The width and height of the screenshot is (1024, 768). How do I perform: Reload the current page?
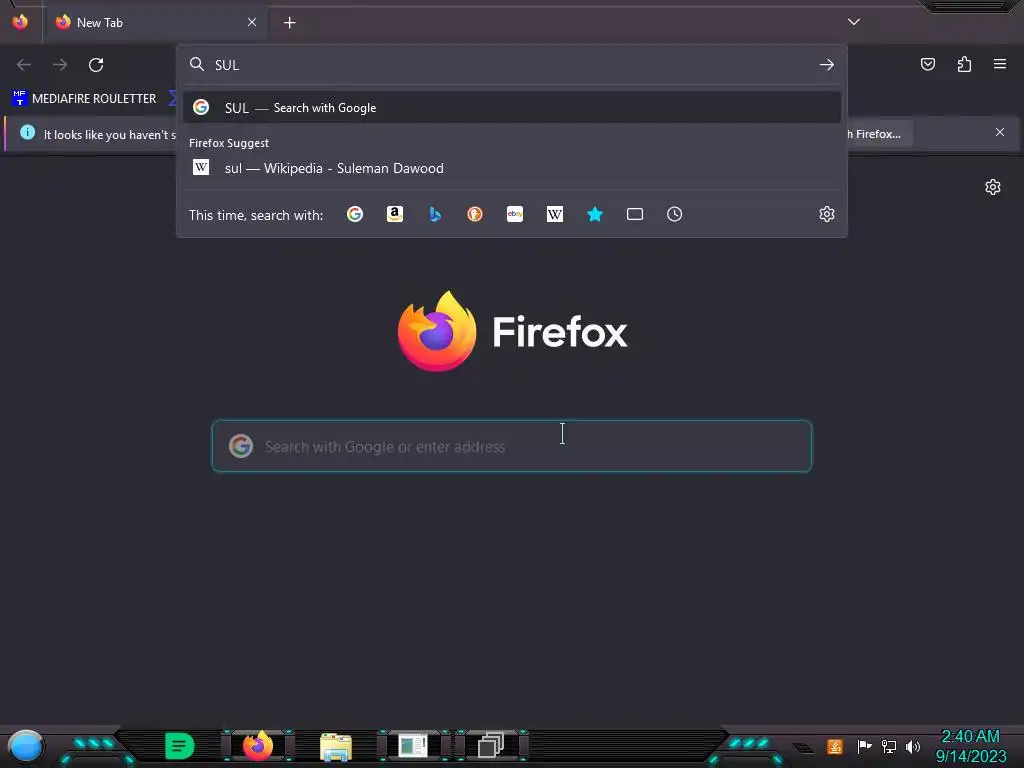[x=96, y=65]
